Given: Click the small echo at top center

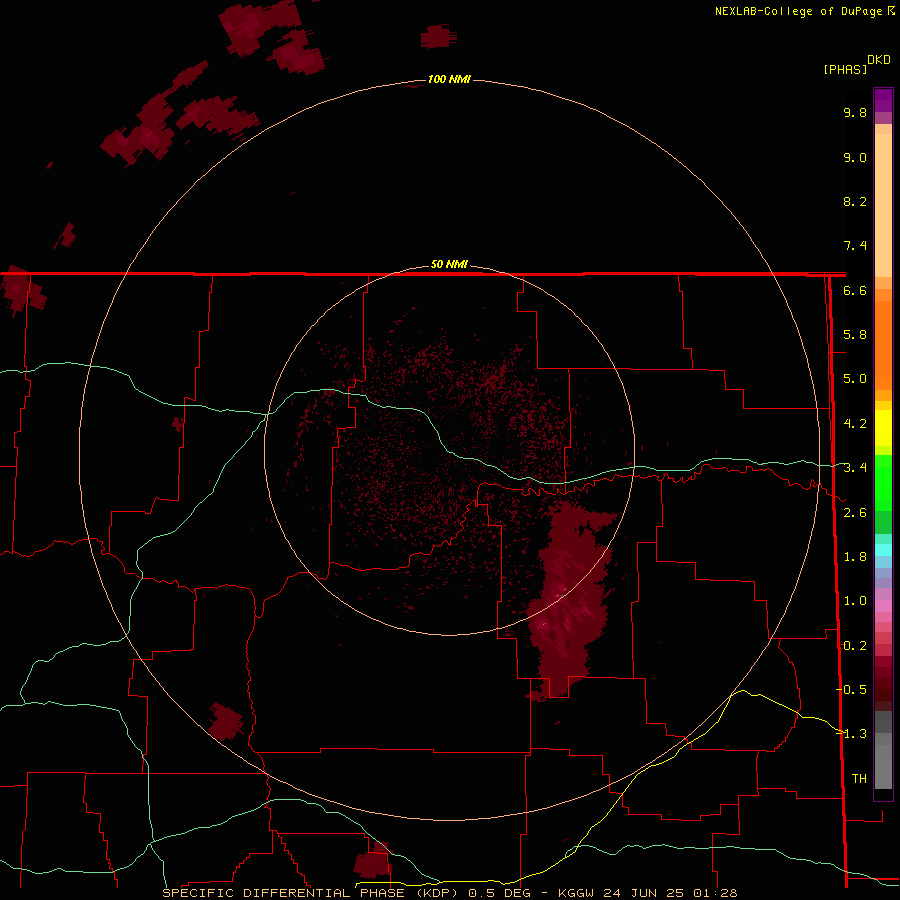Looking at the screenshot, I should pos(439,37).
